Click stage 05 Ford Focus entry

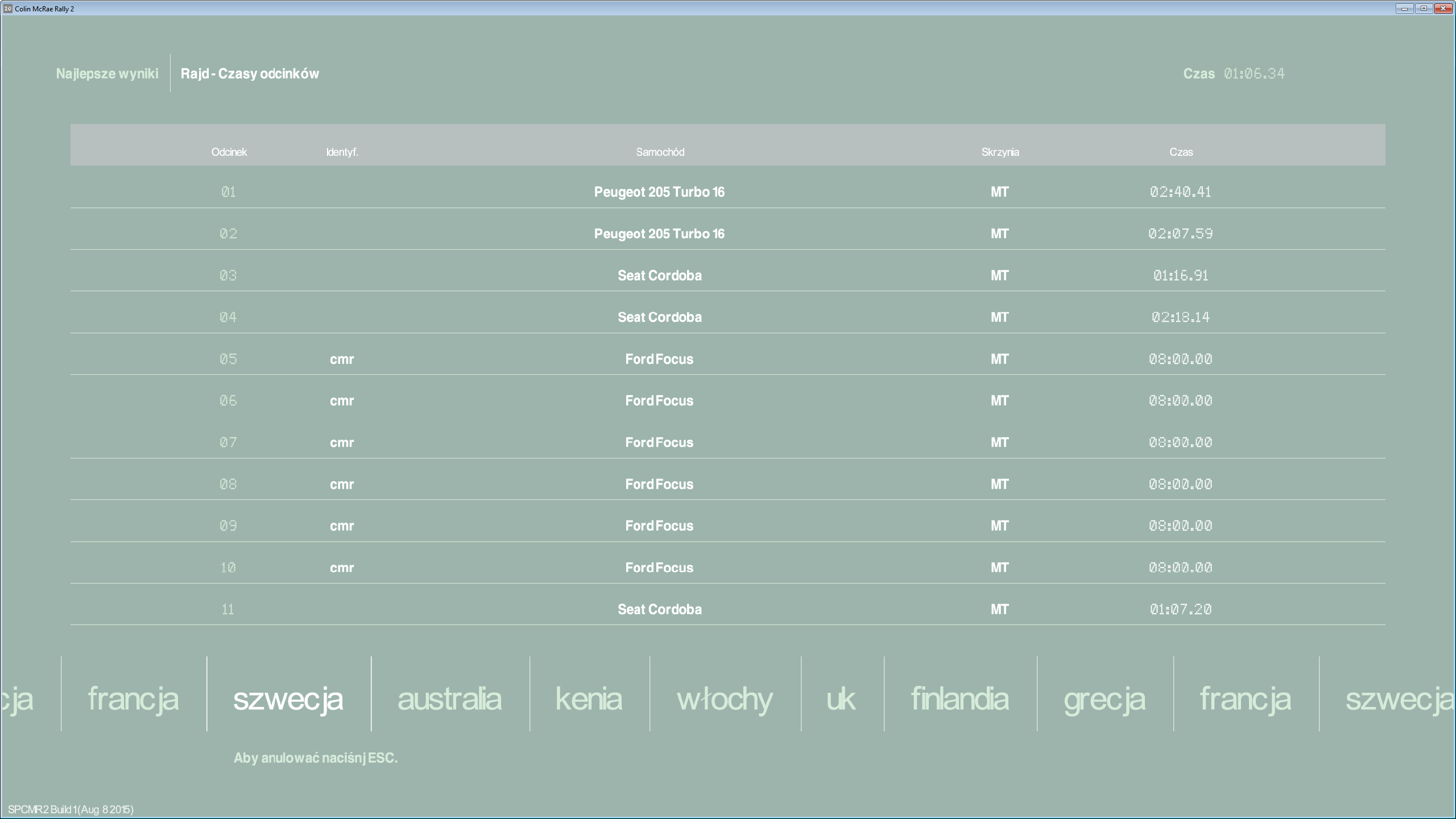point(659,359)
